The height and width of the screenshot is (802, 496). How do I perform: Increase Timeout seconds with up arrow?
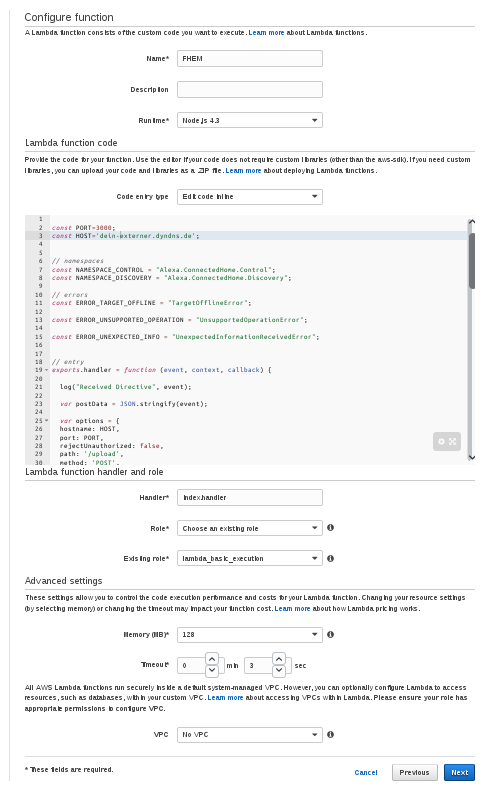tap(279, 659)
